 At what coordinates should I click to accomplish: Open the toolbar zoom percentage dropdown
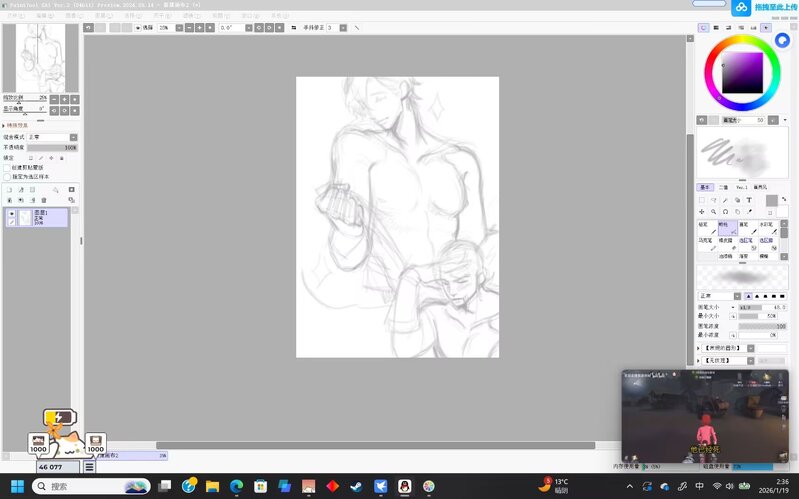click(179, 28)
